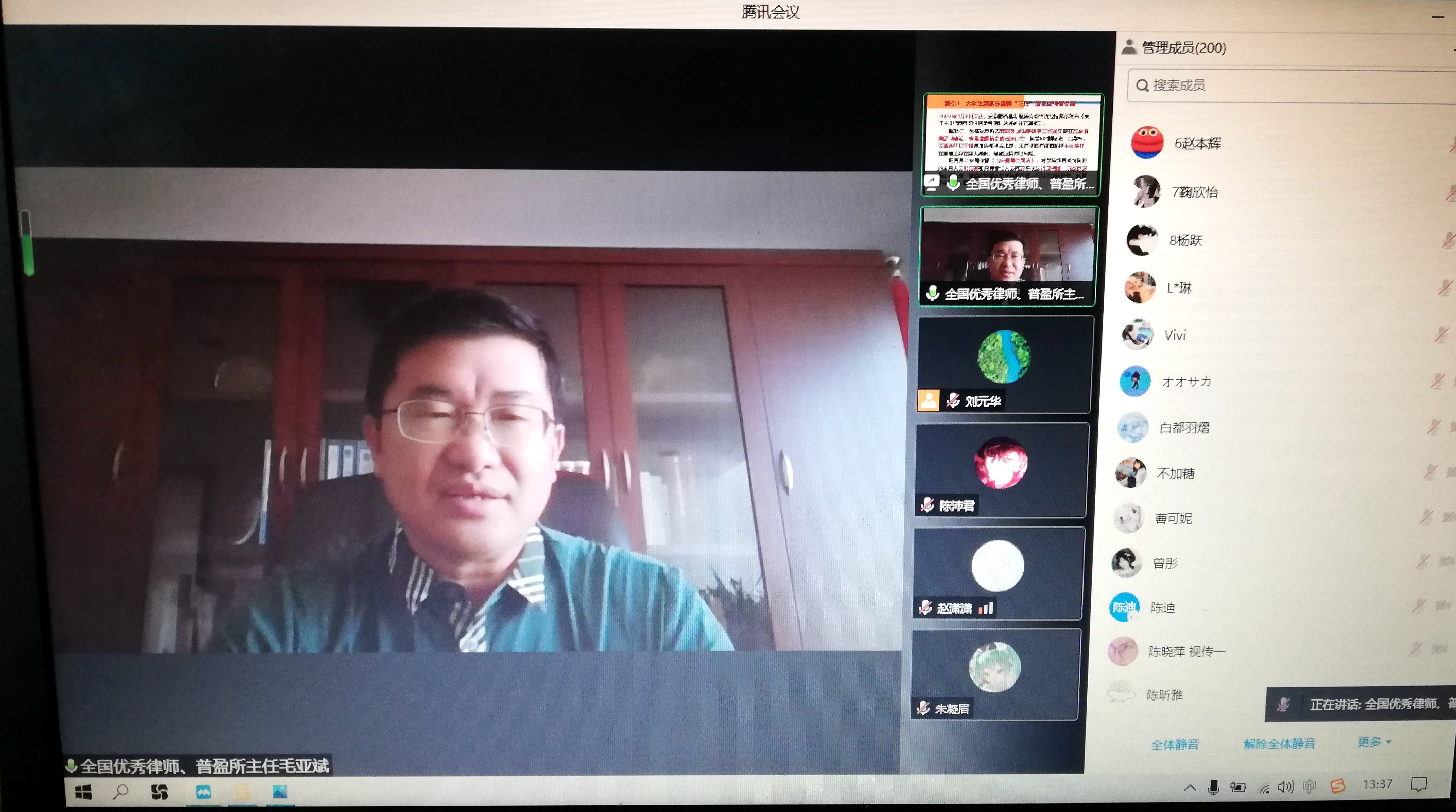Viewport: 1456px width, 812px height.
Task: Toggle 刘元华 muted microphone icon
Action: (x=953, y=401)
